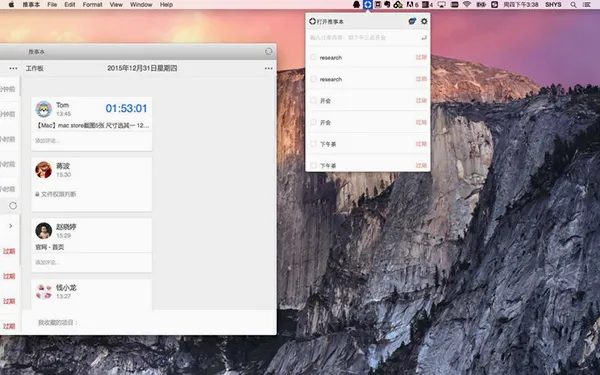Viewport: 600px width, 375px height.
Task: Click the name 蒋波 on the card
Action: tap(63, 166)
